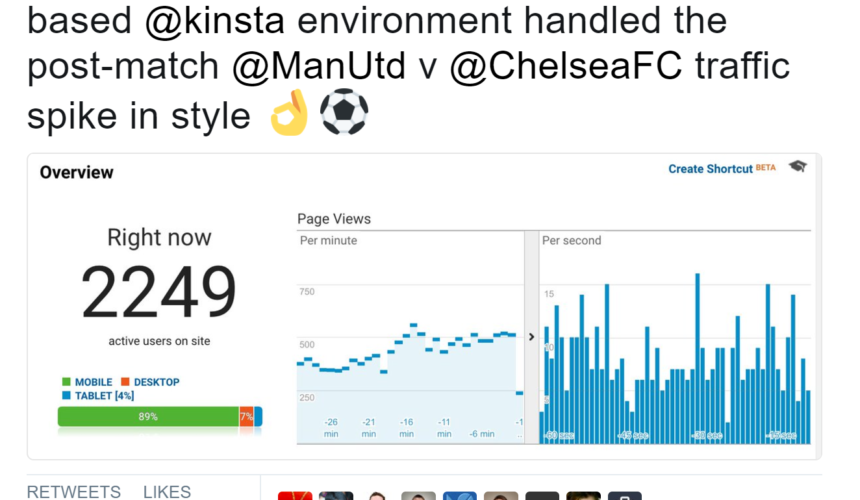The height and width of the screenshot is (500, 860).
Task: Click the first red avatar thumbnail
Action: click(x=295, y=496)
